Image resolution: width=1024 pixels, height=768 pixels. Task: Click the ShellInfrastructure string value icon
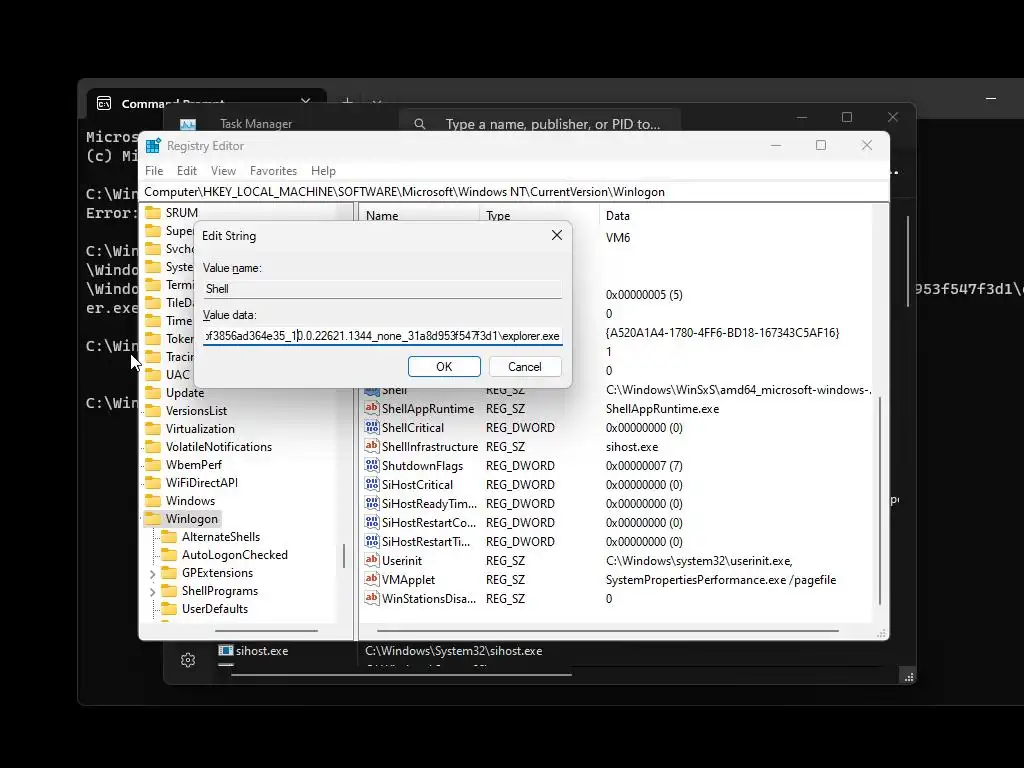coord(372,446)
